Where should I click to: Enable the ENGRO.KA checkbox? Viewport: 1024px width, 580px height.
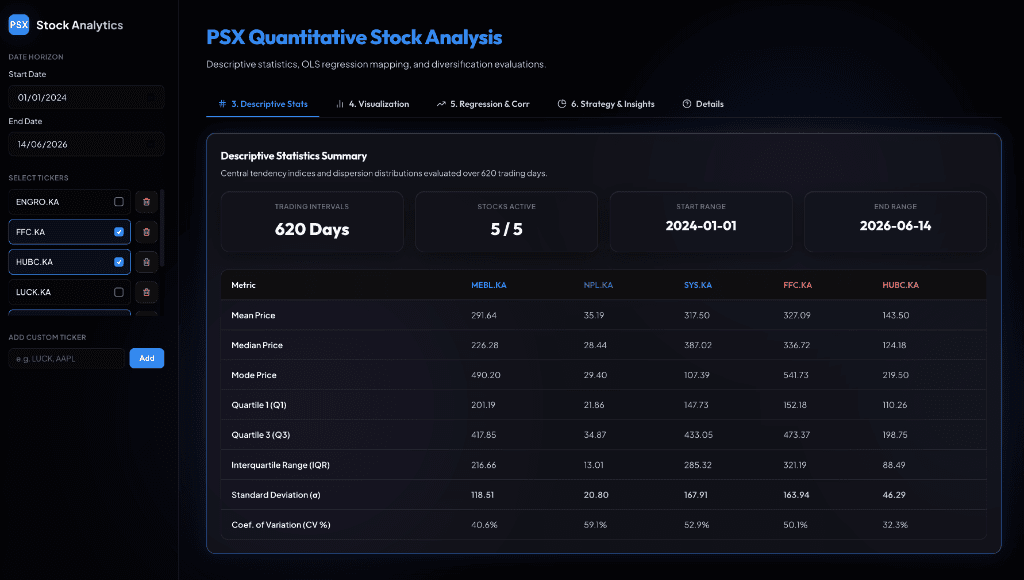click(x=119, y=202)
